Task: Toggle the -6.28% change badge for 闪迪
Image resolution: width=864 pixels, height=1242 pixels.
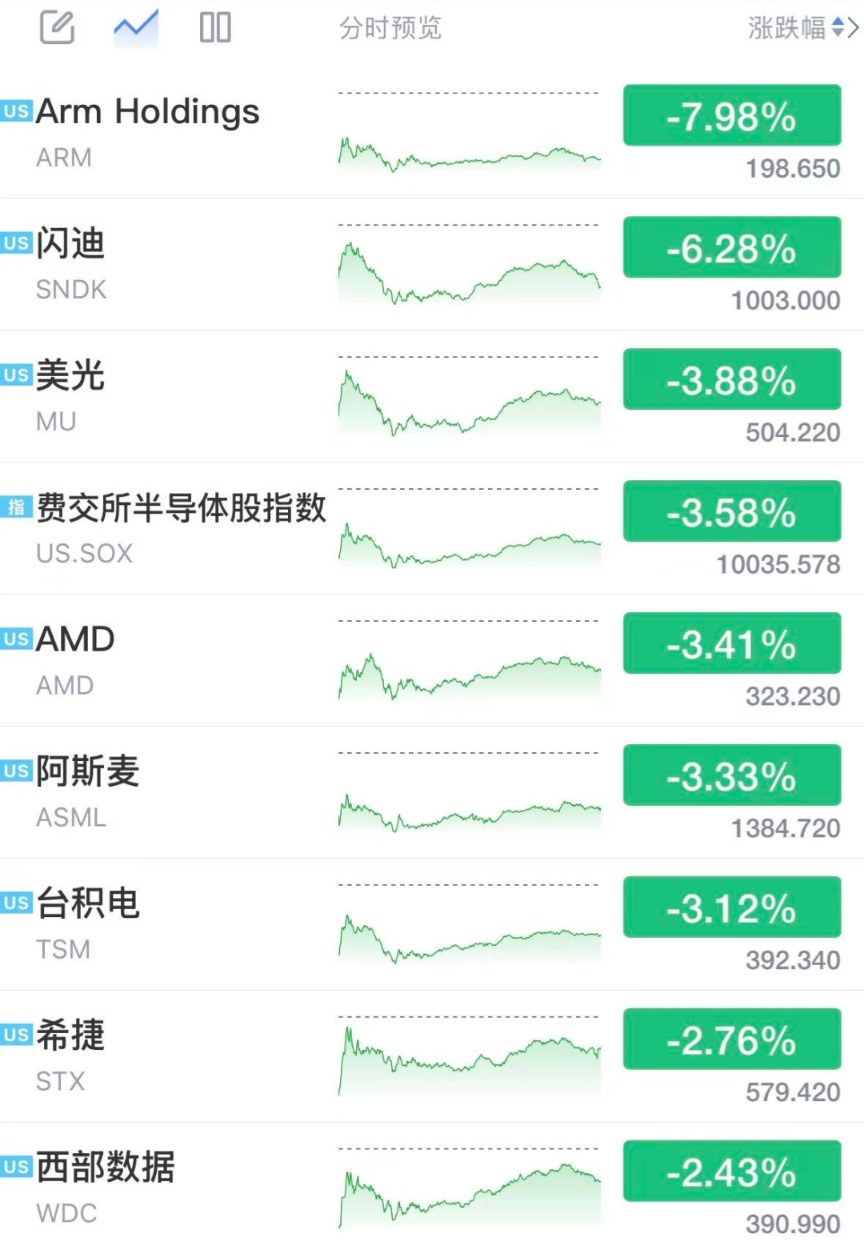Action: pos(732,248)
